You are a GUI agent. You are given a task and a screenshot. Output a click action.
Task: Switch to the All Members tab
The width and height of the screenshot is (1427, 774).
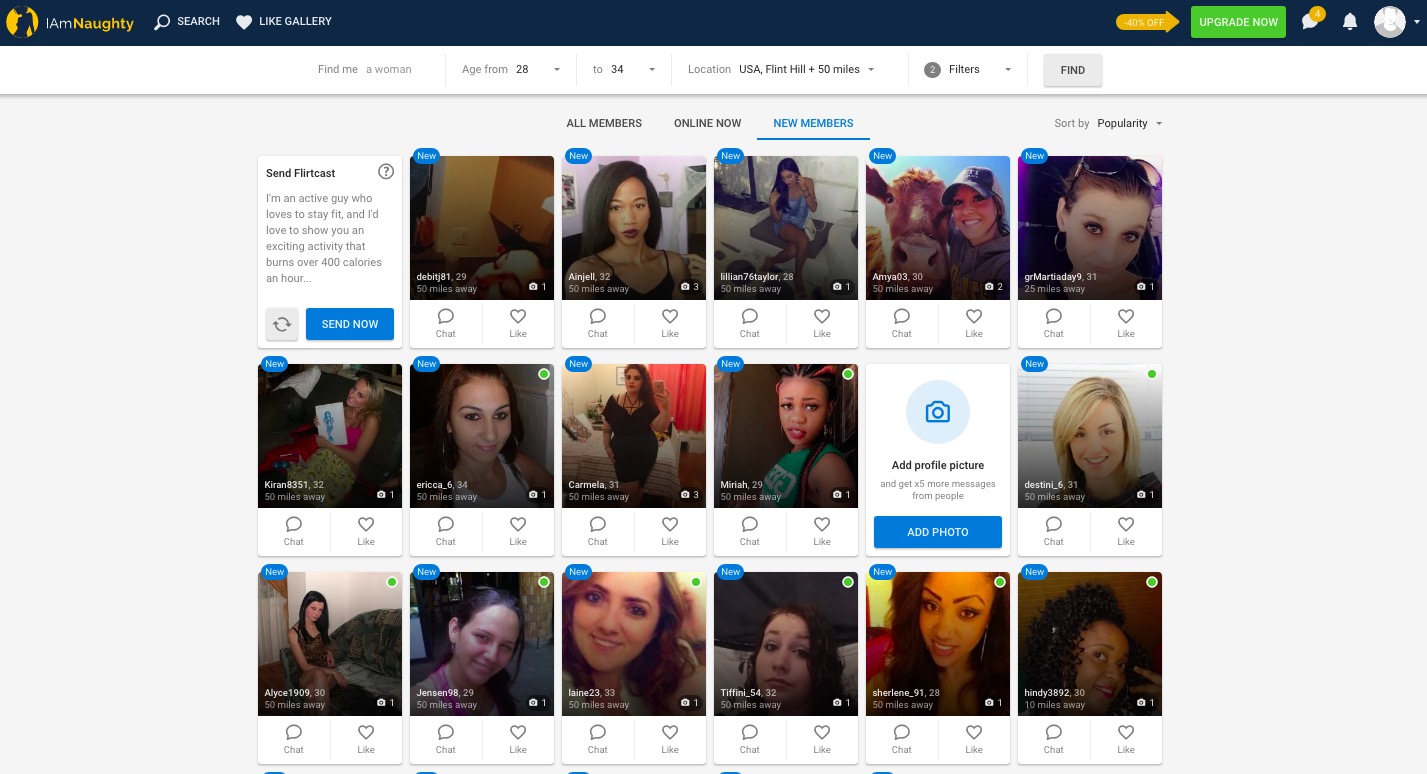tap(604, 123)
